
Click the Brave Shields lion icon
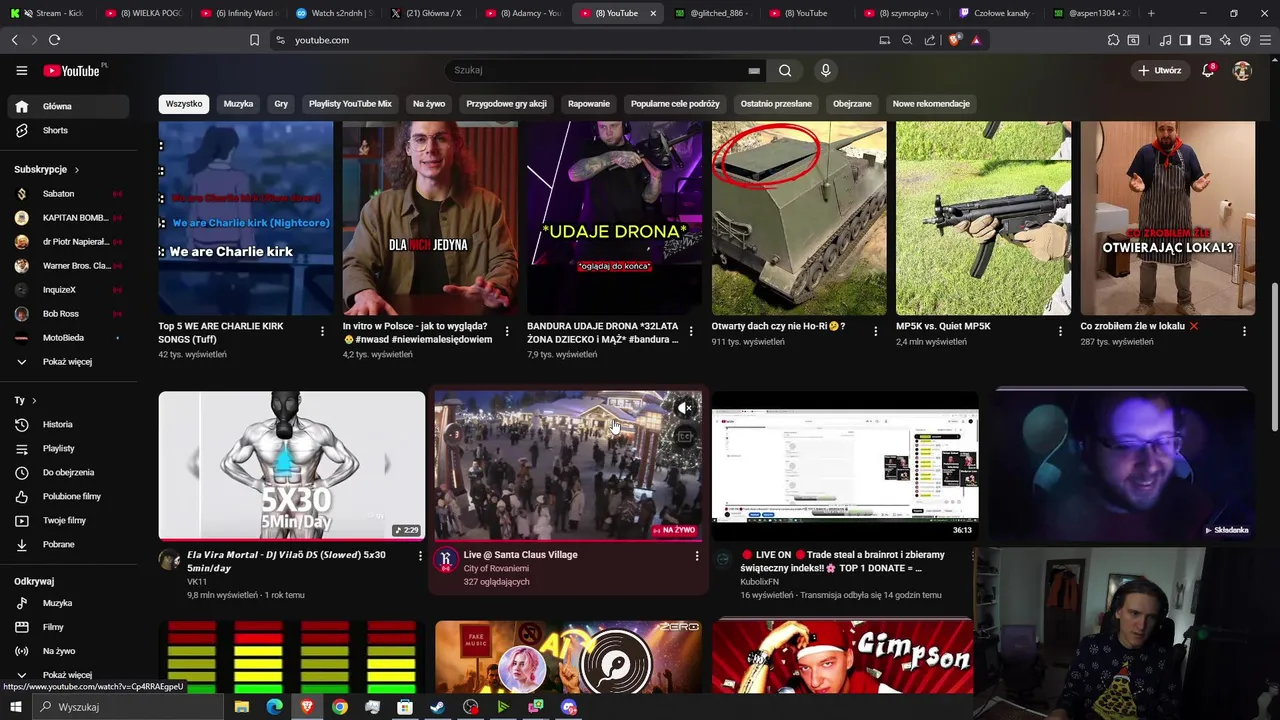(x=954, y=40)
